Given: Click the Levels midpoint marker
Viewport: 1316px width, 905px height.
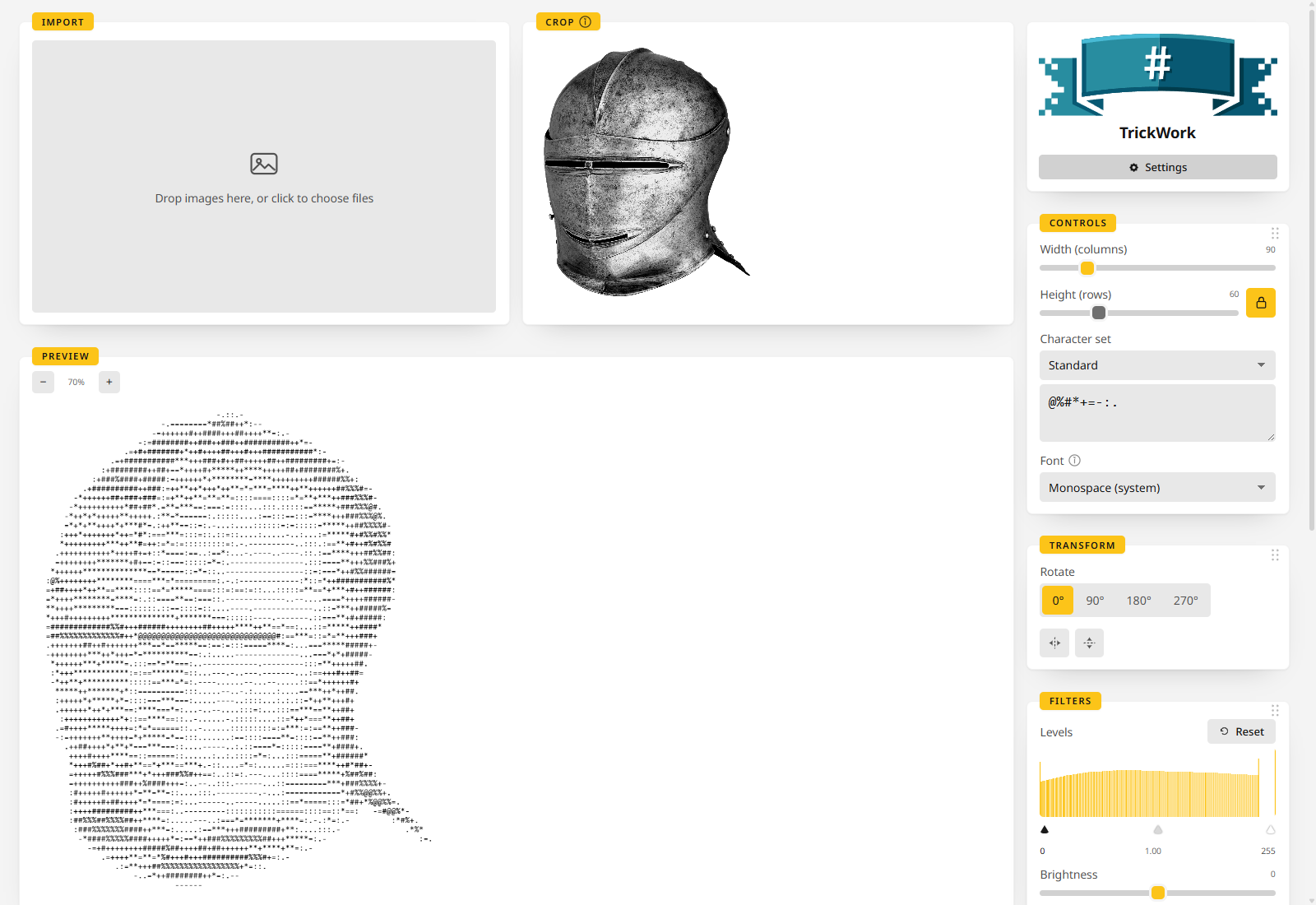Looking at the screenshot, I should tap(1158, 829).
